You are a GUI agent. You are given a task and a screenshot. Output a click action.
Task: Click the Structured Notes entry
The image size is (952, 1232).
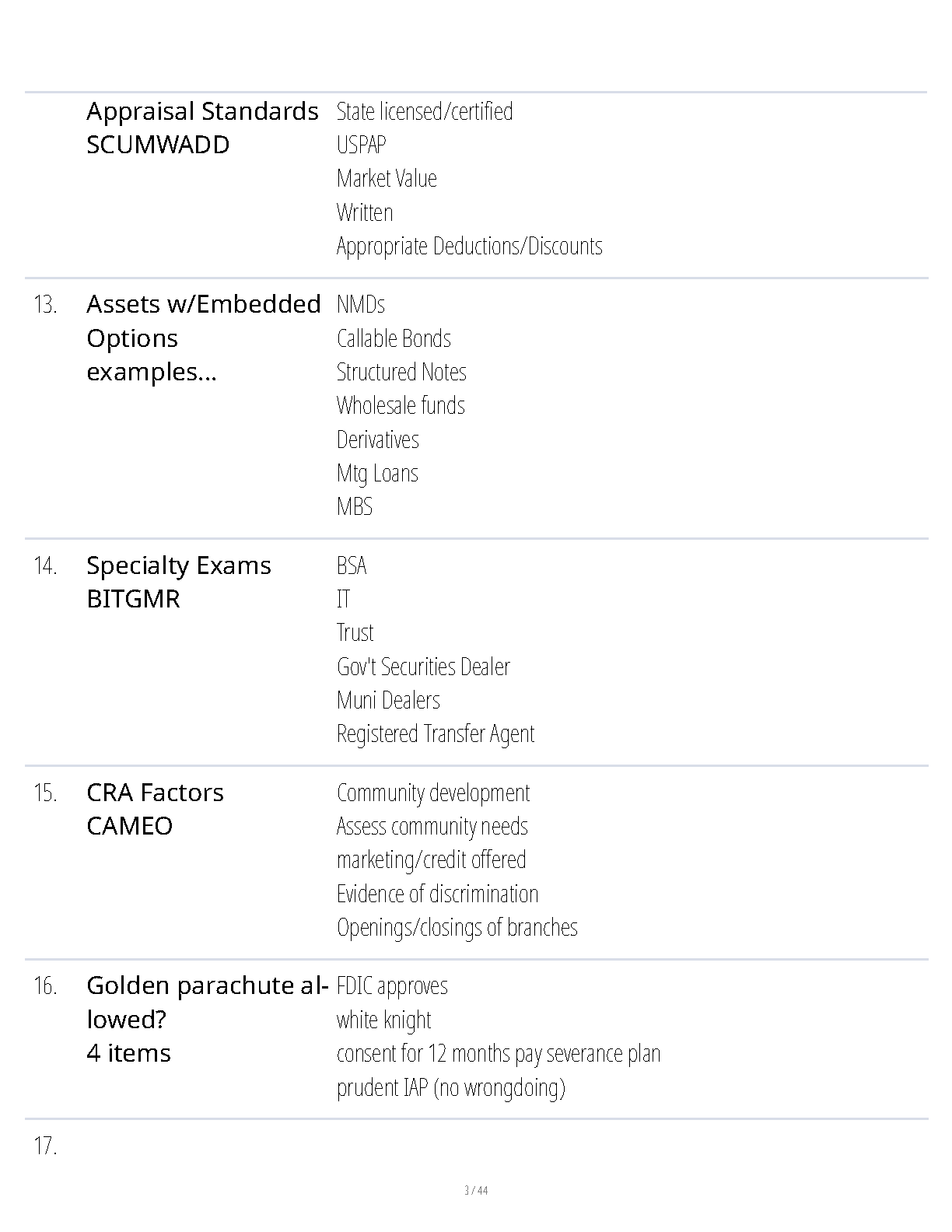click(x=401, y=372)
